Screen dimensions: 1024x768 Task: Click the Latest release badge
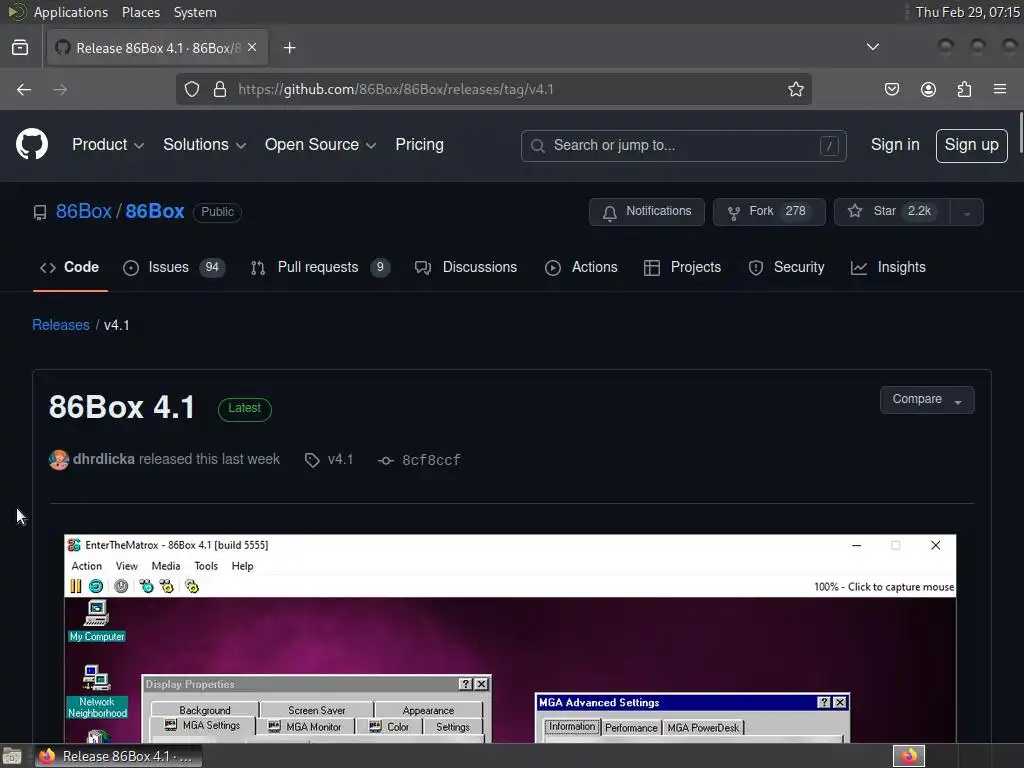pyautogui.click(x=244, y=409)
